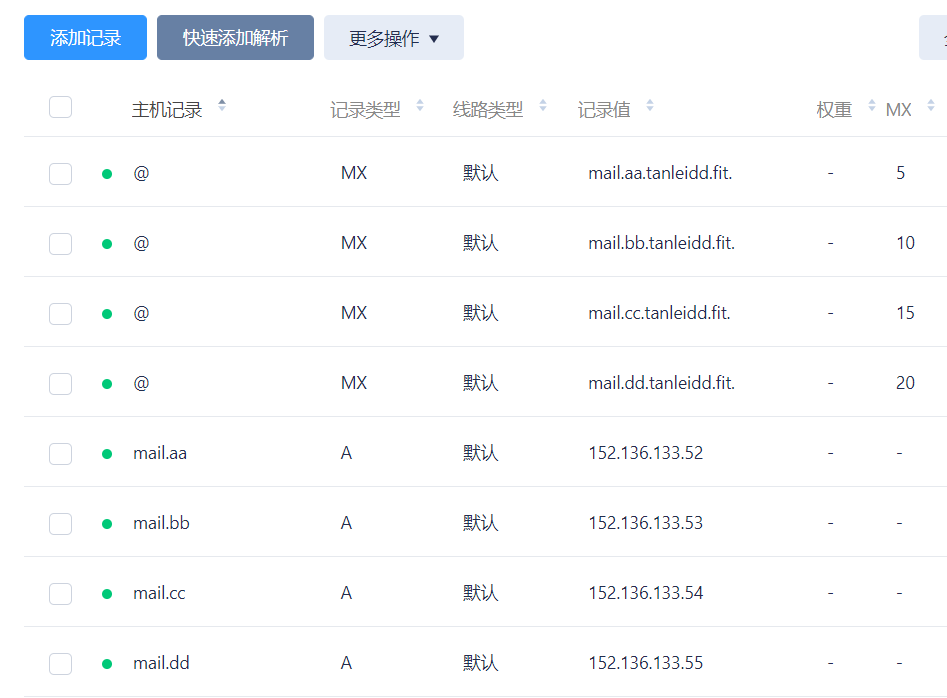Click green status dot of mail.cc.tanleidd.fit. row
This screenshot has width=947, height=698.
(107, 314)
